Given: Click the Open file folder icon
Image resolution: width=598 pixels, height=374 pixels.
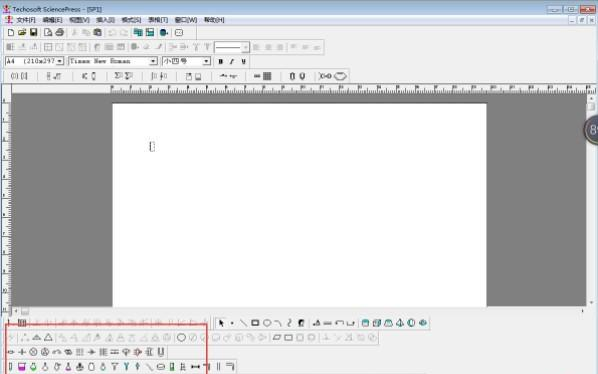Looking at the screenshot, I should pyautogui.click(x=22, y=32).
